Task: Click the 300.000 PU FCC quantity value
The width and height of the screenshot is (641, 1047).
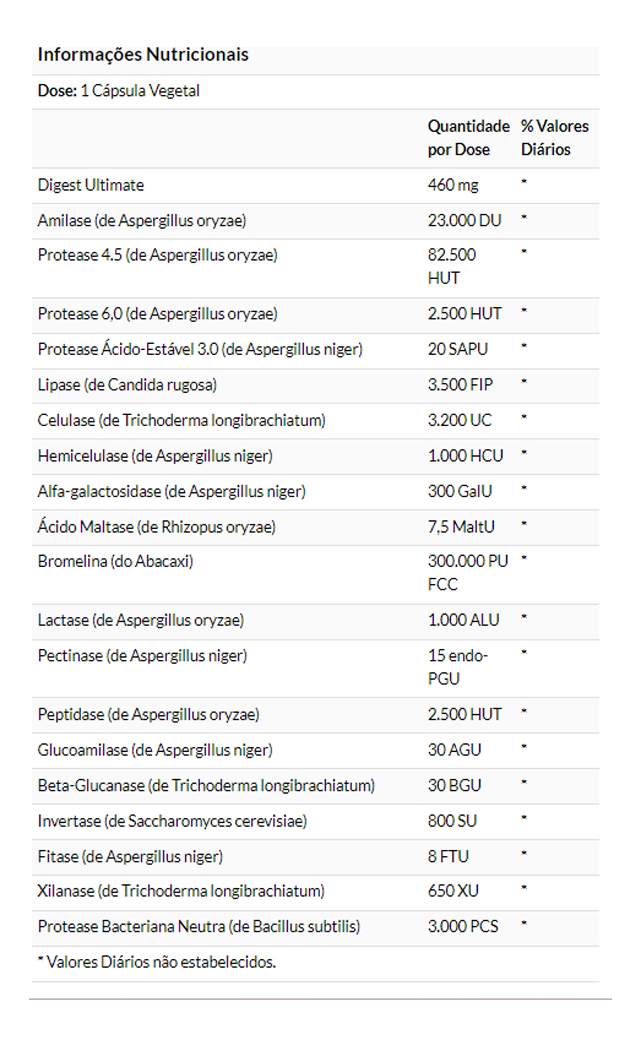Action: point(467,573)
